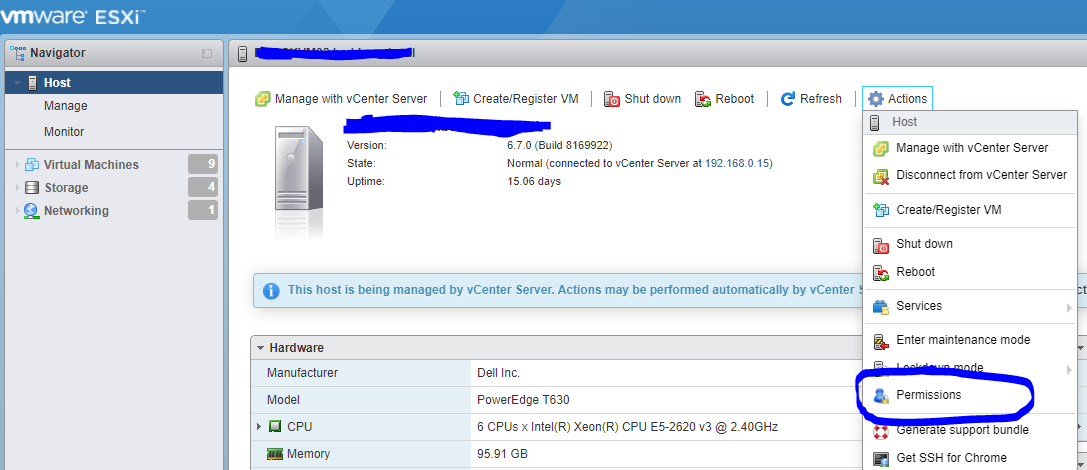Select Networking in Navigator
This screenshot has height=470, width=1087.
77,211
